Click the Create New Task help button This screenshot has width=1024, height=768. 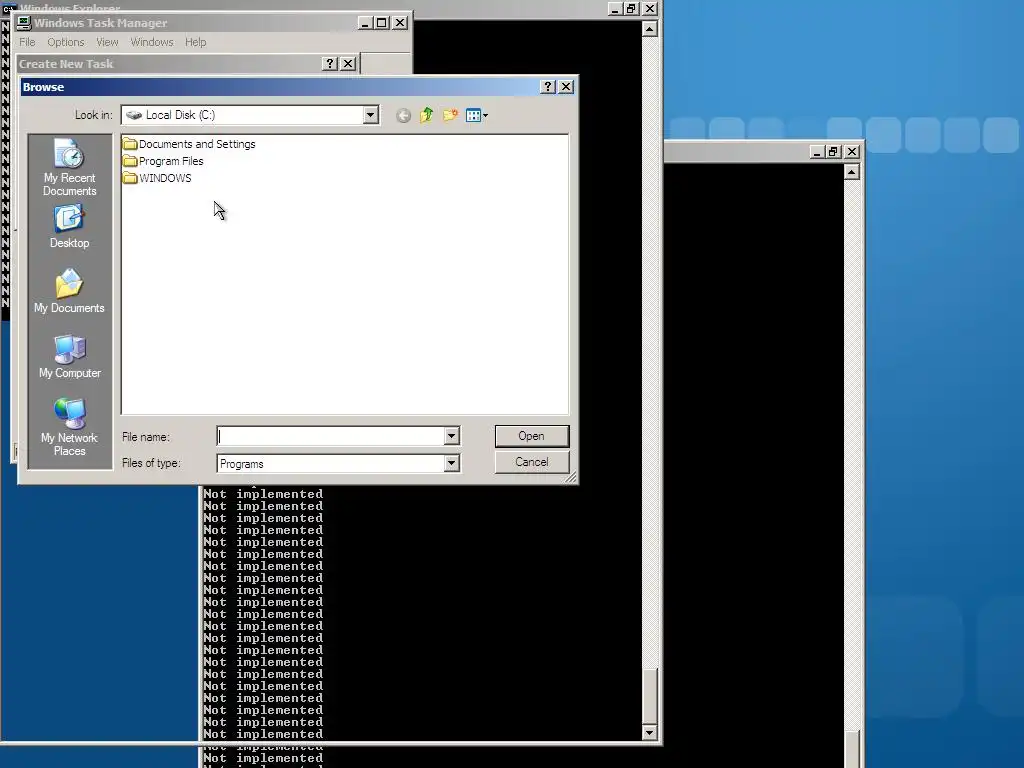pyautogui.click(x=330, y=63)
